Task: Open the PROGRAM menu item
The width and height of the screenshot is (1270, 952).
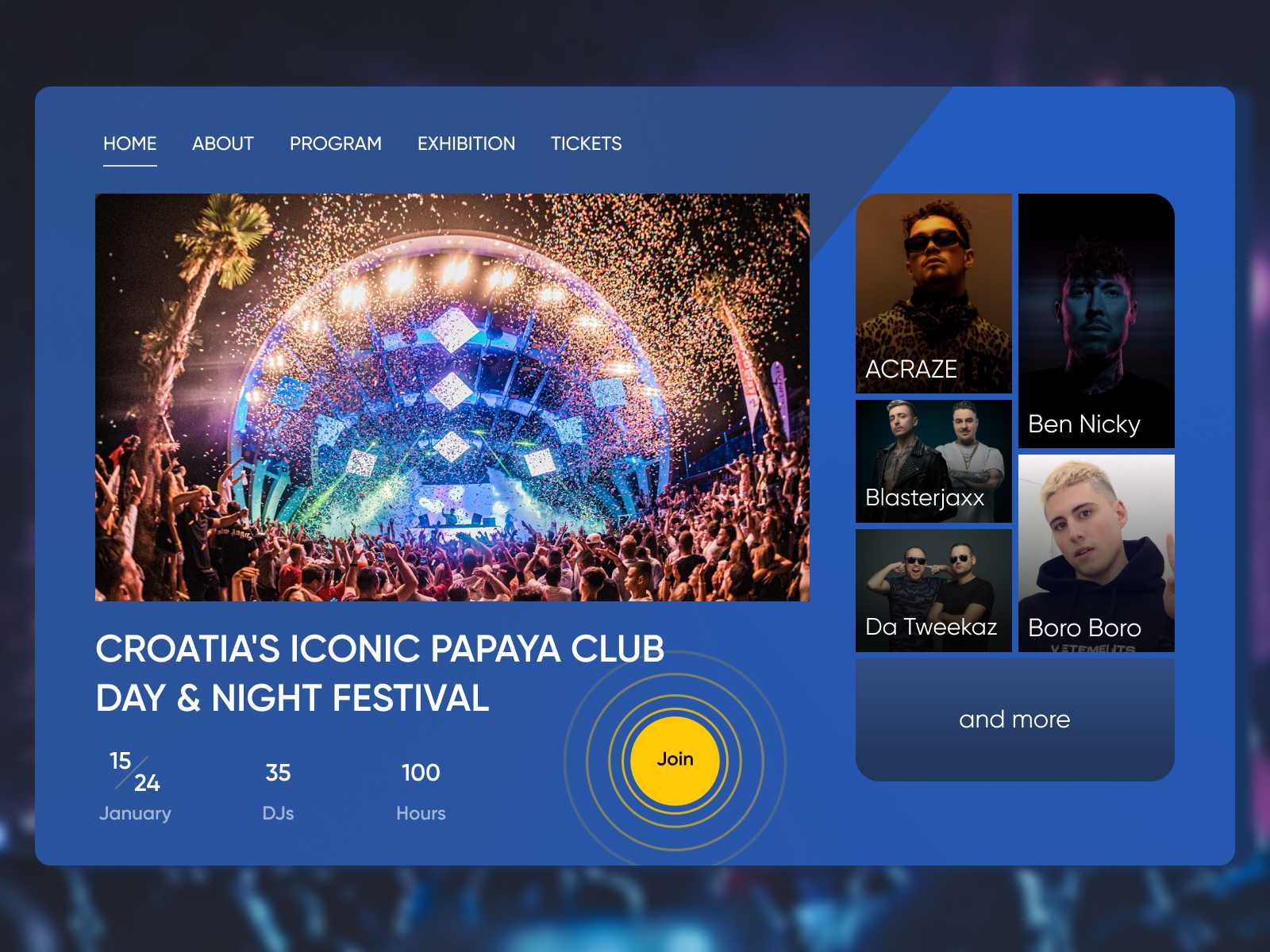Action: [x=336, y=144]
